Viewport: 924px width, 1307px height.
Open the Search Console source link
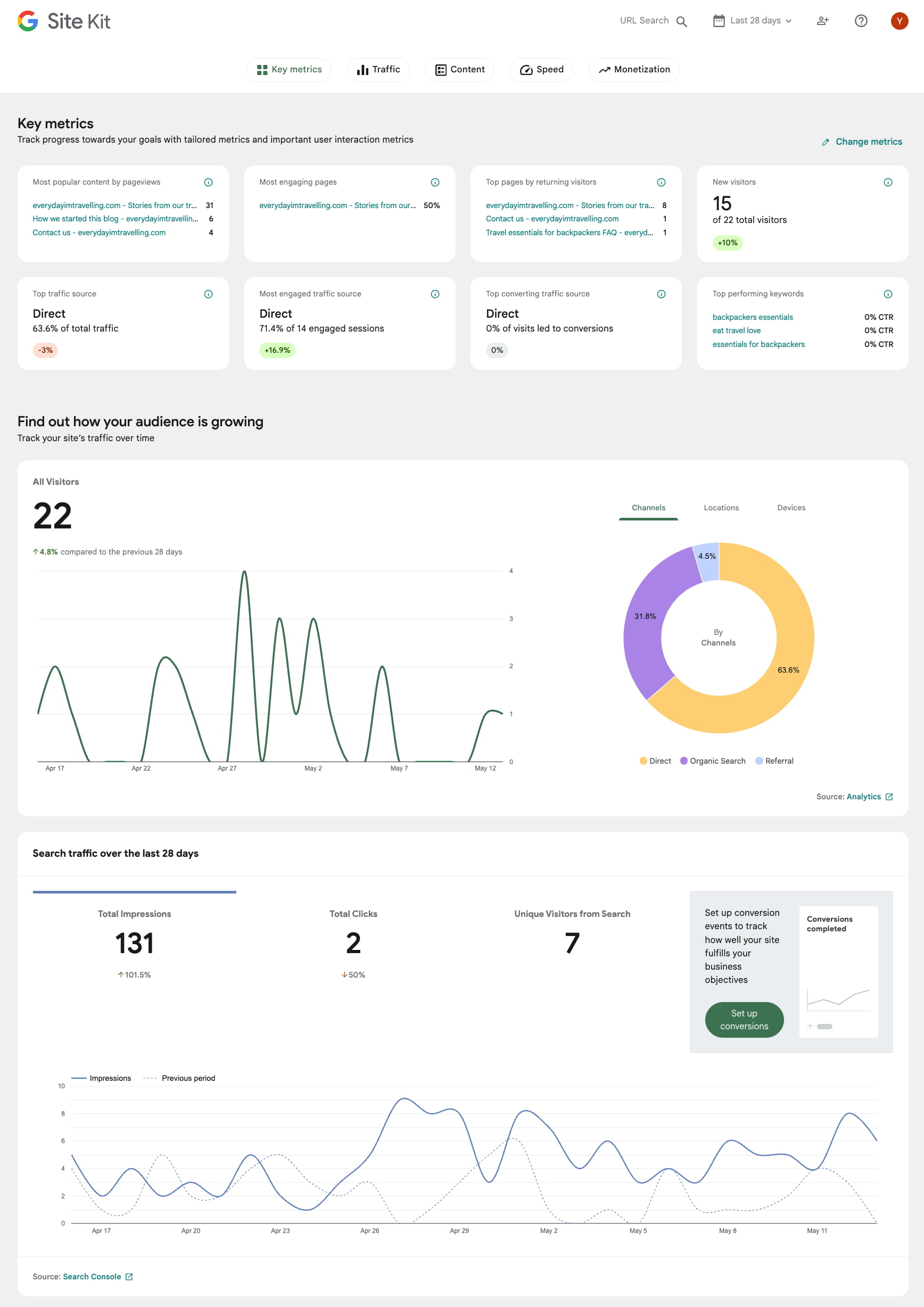pos(92,1277)
